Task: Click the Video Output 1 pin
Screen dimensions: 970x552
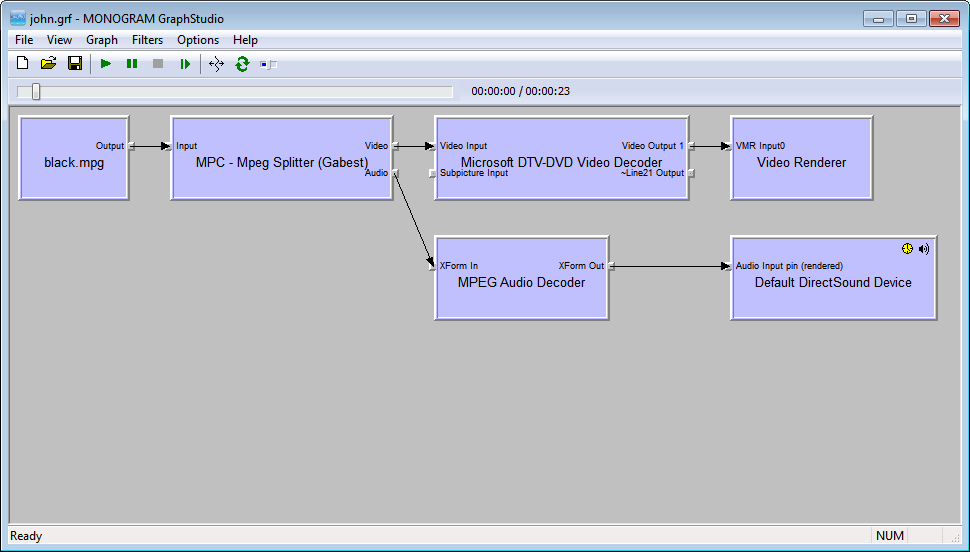Action: (691, 146)
